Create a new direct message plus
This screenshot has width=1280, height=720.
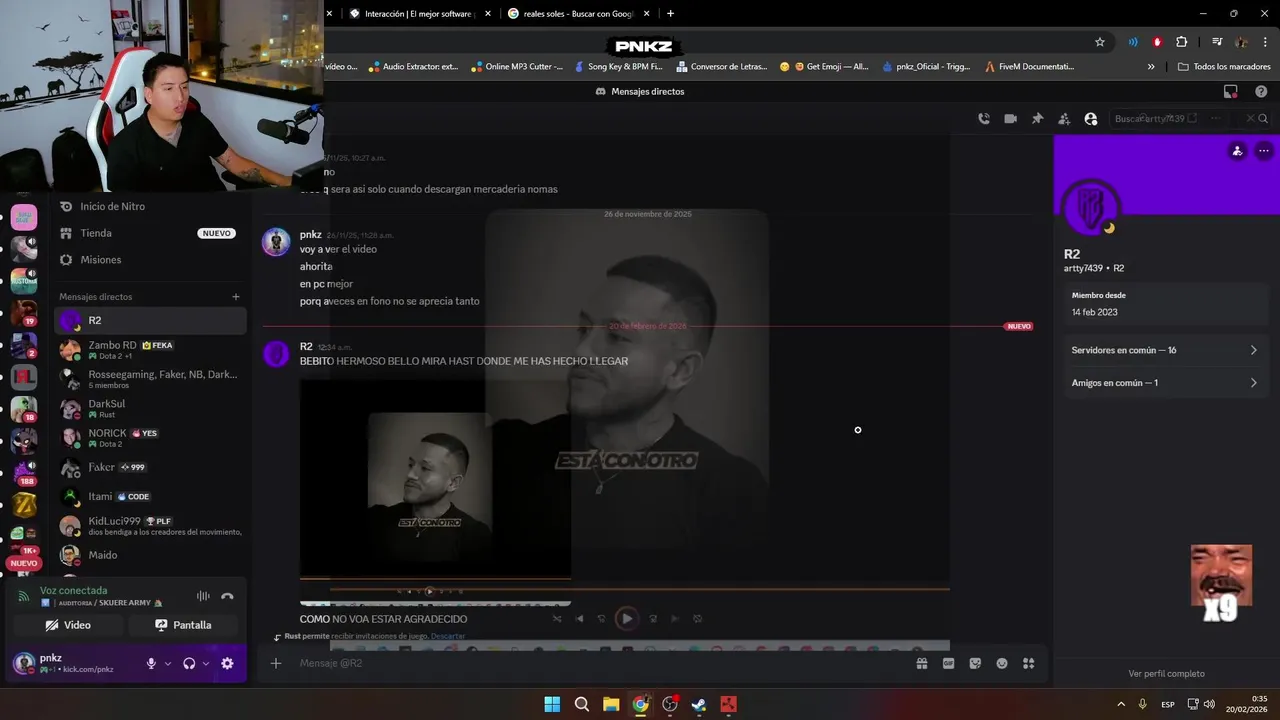[236, 297]
